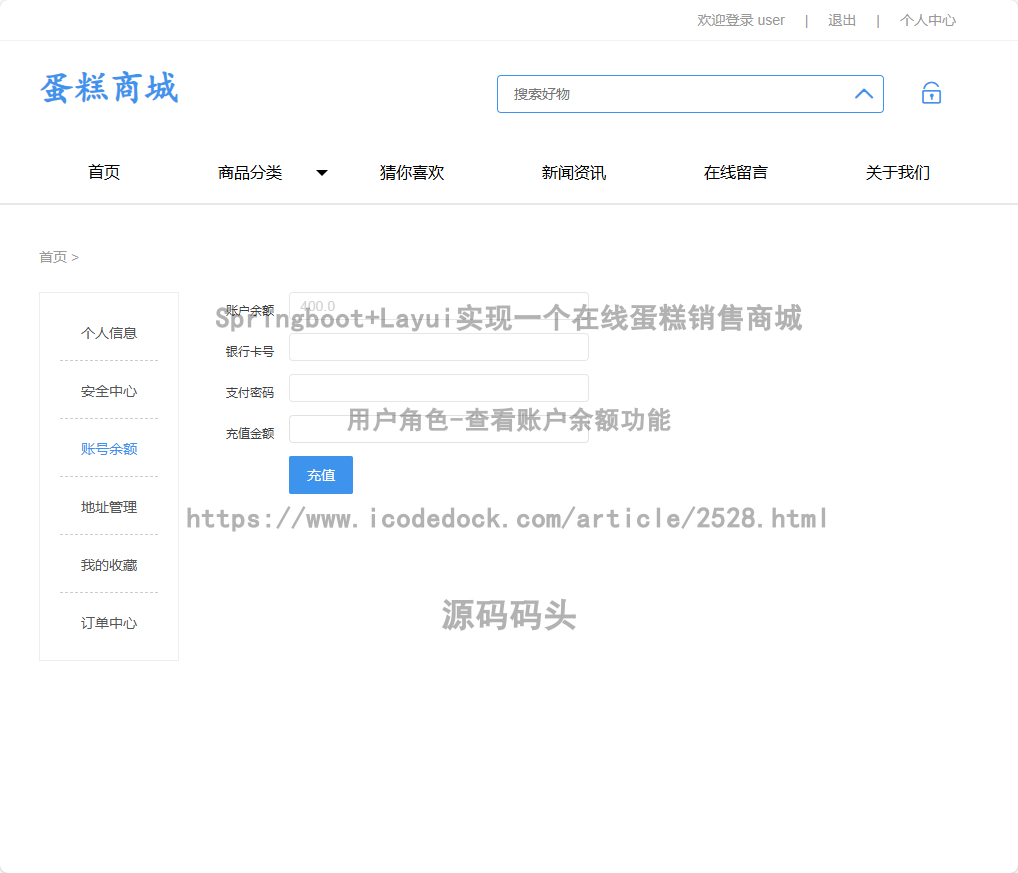Click 首页 breadcrumb link
Screen dimensions: 1018x873
[x=53, y=257]
